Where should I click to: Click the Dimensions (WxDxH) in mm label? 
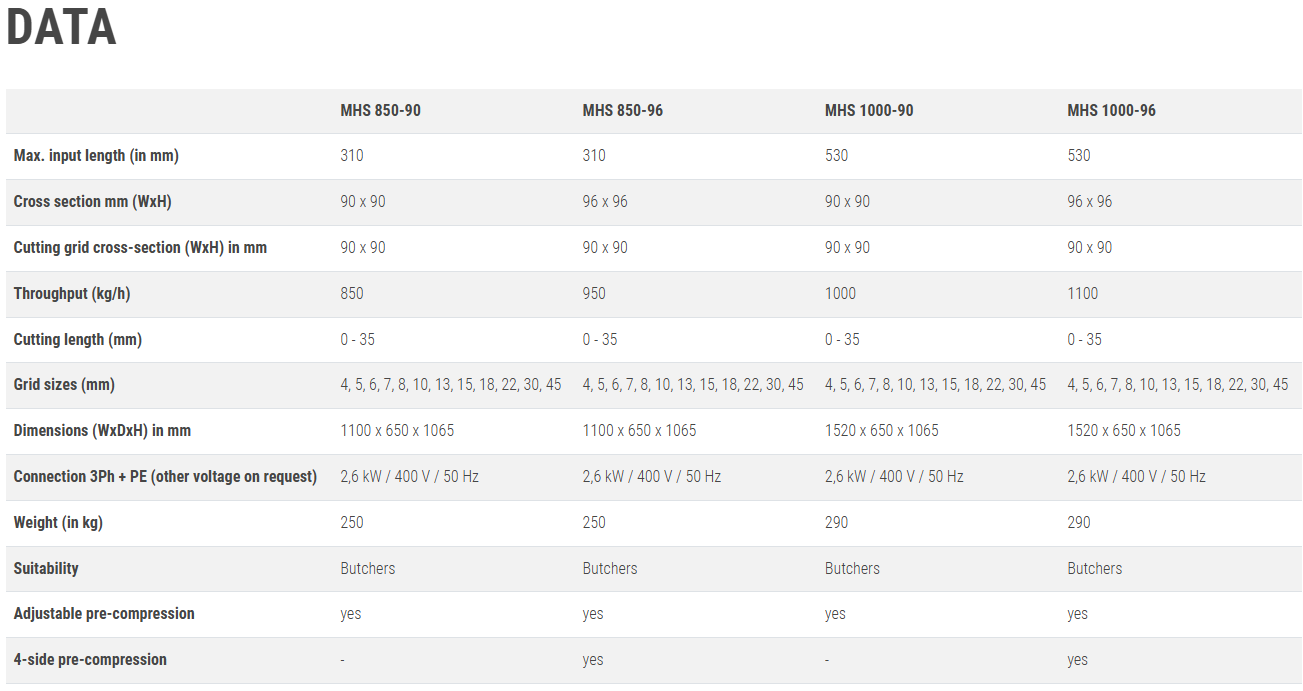(102, 431)
